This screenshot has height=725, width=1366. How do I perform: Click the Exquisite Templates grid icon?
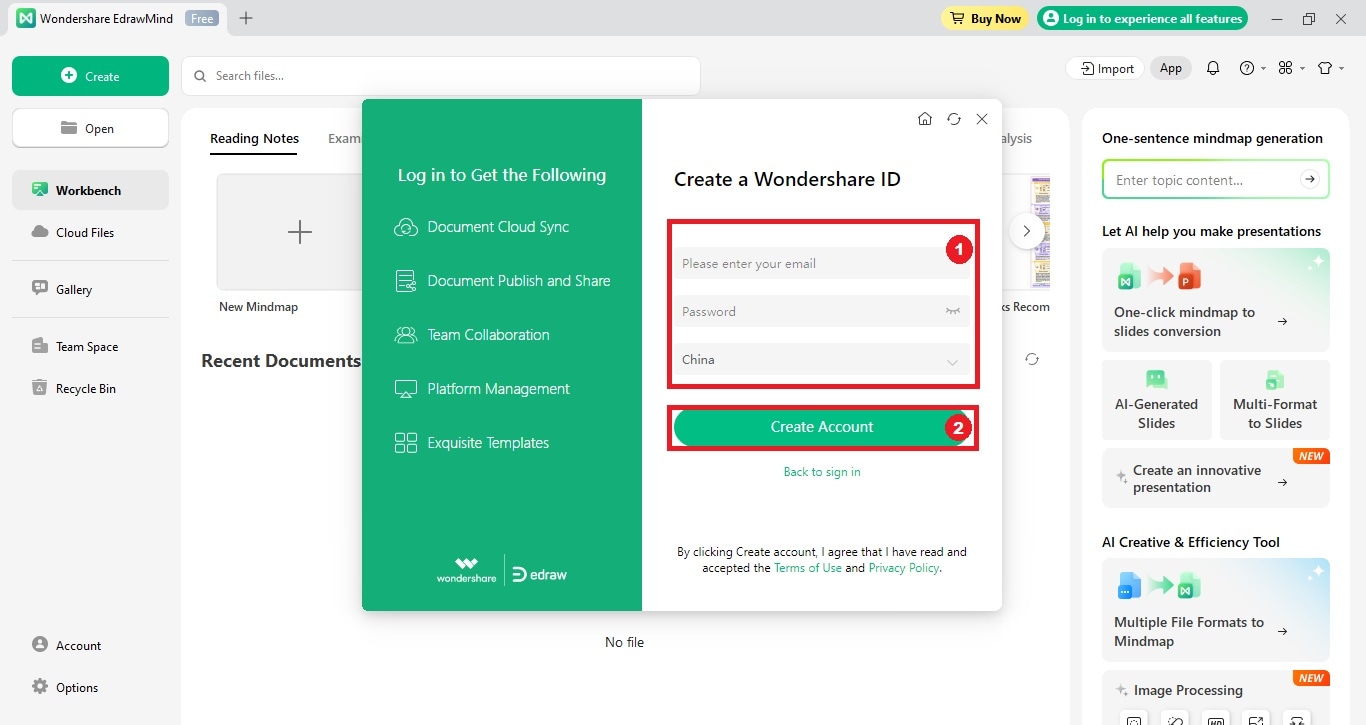(406, 443)
